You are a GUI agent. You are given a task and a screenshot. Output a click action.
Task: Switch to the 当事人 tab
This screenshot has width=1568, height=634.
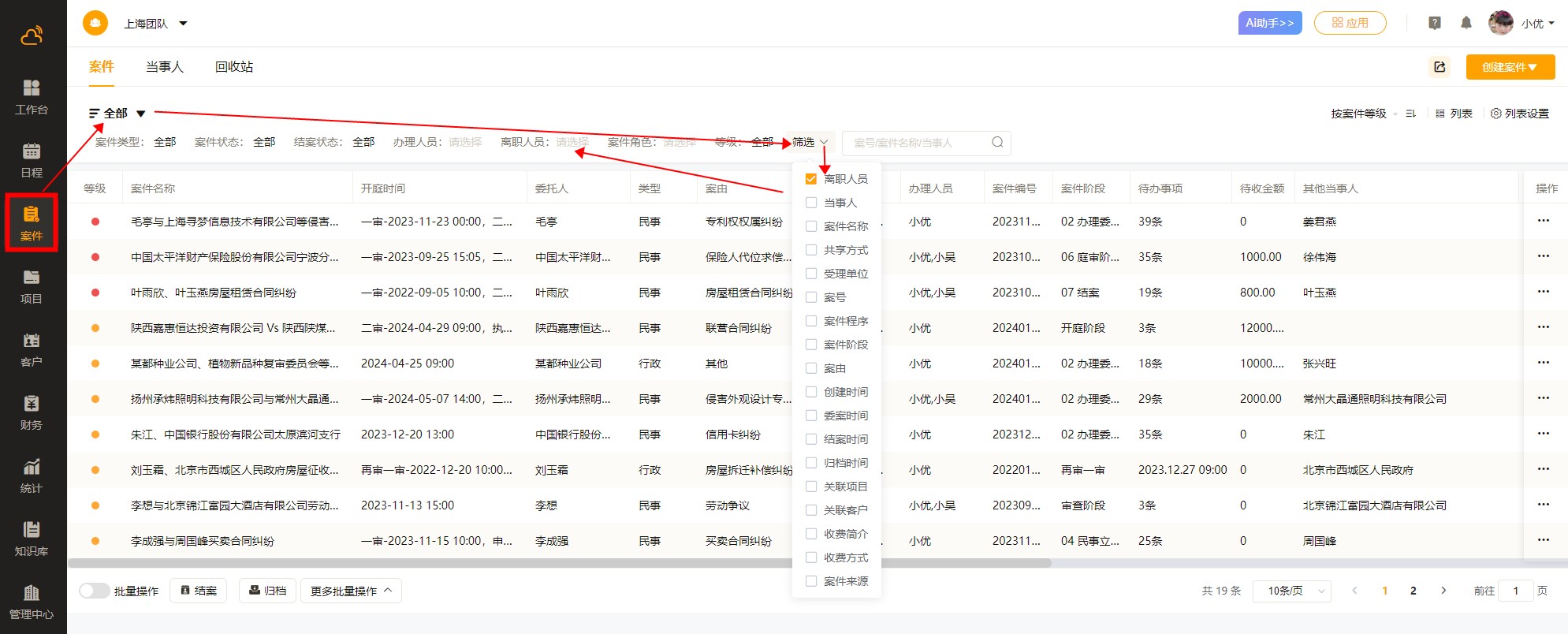click(164, 67)
